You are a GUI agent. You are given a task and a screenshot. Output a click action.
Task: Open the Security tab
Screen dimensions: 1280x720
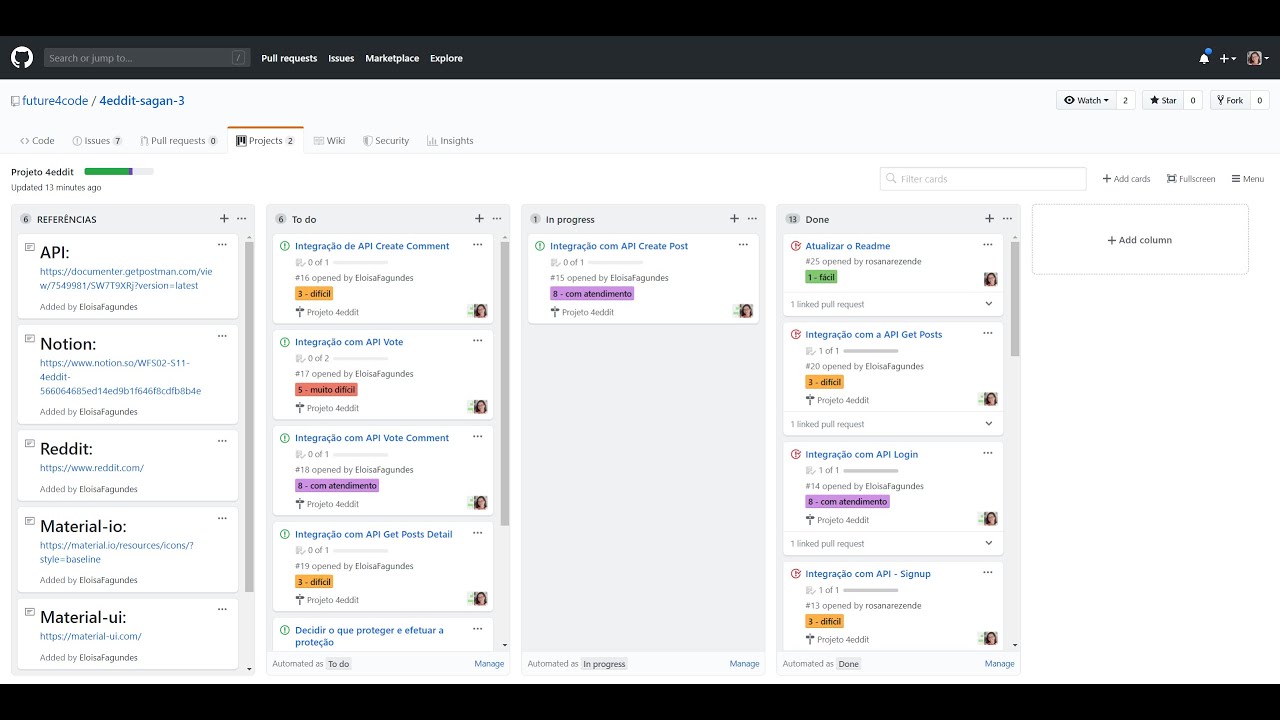click(x=386, y=141)
